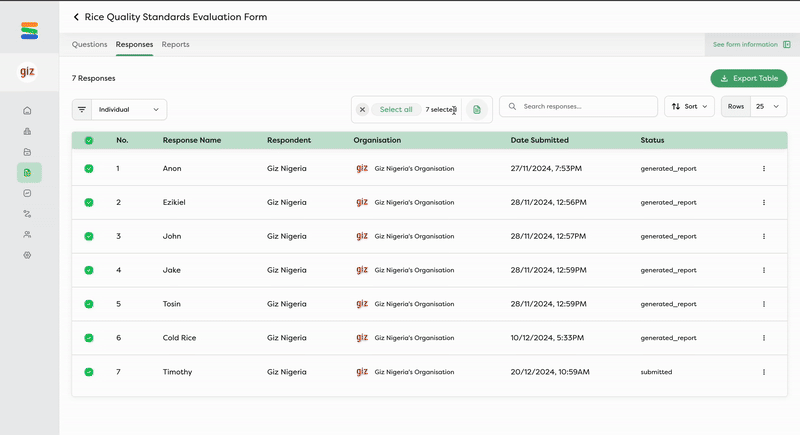The width and height of the screenshot is (800, 435).
Task: Click the Select all button
Action: 396,110
